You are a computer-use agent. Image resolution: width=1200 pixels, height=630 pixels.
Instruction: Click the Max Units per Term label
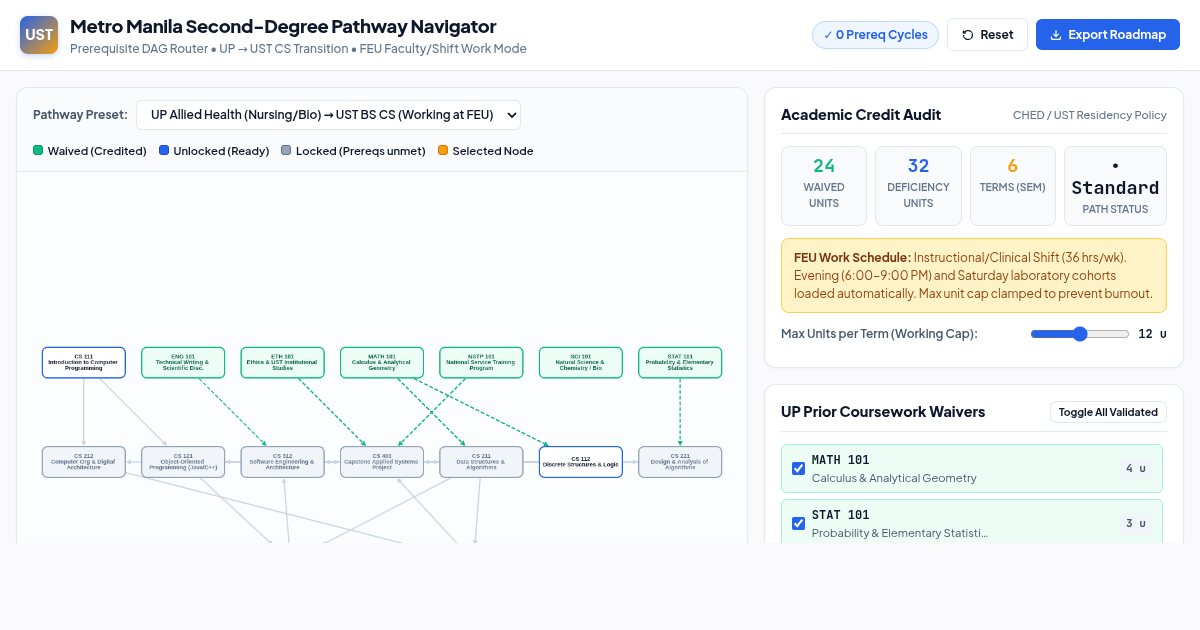point(879,334)
